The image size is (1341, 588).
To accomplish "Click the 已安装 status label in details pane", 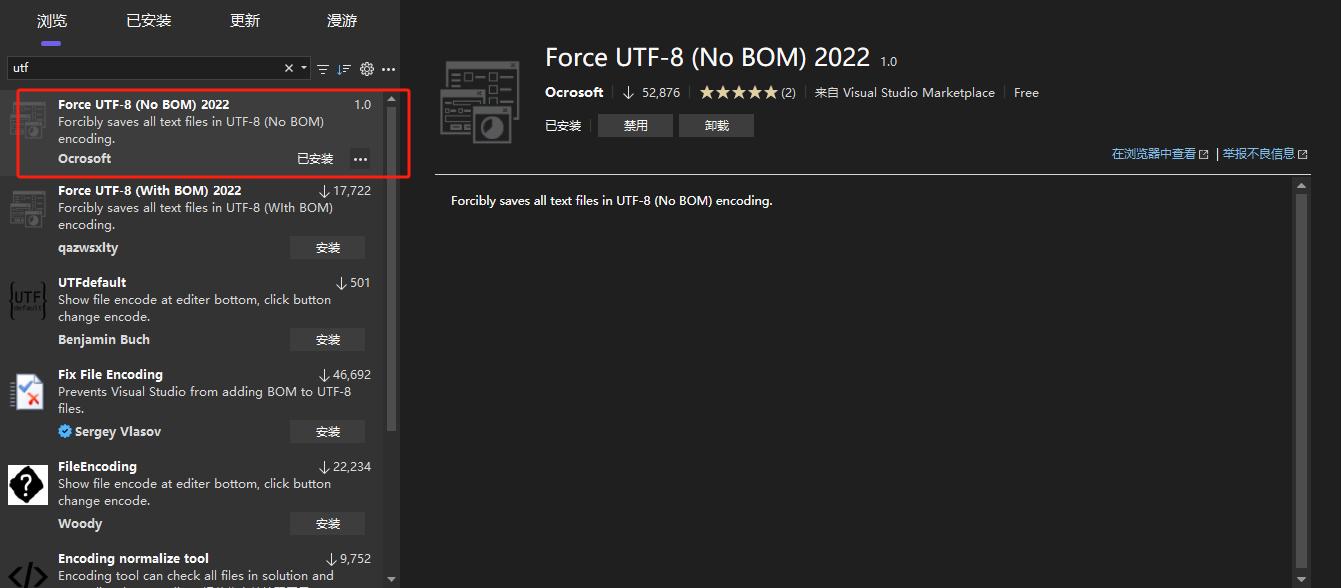I will [x=563, y=126].
